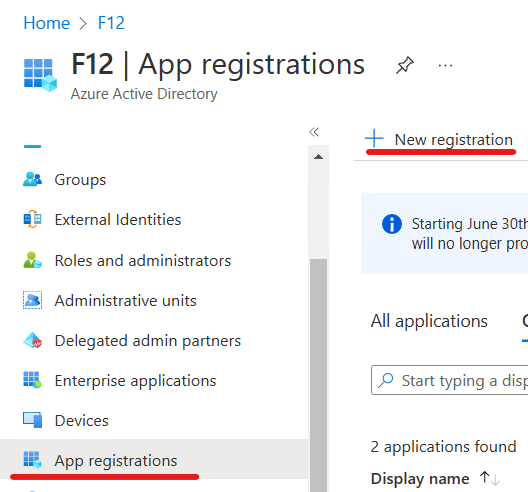
Task: Open the F12 breadcrumb link
Action: pos(111,23)
